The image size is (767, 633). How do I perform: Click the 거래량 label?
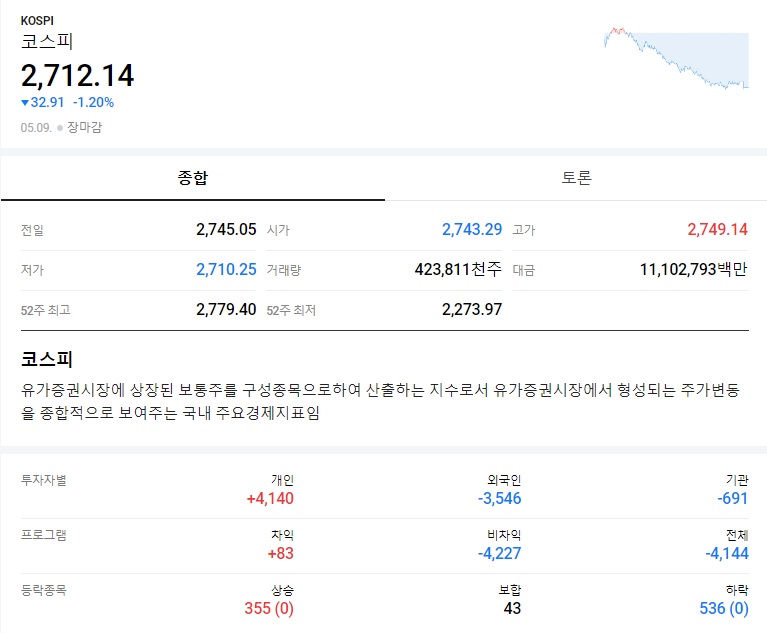pos(284,270)
